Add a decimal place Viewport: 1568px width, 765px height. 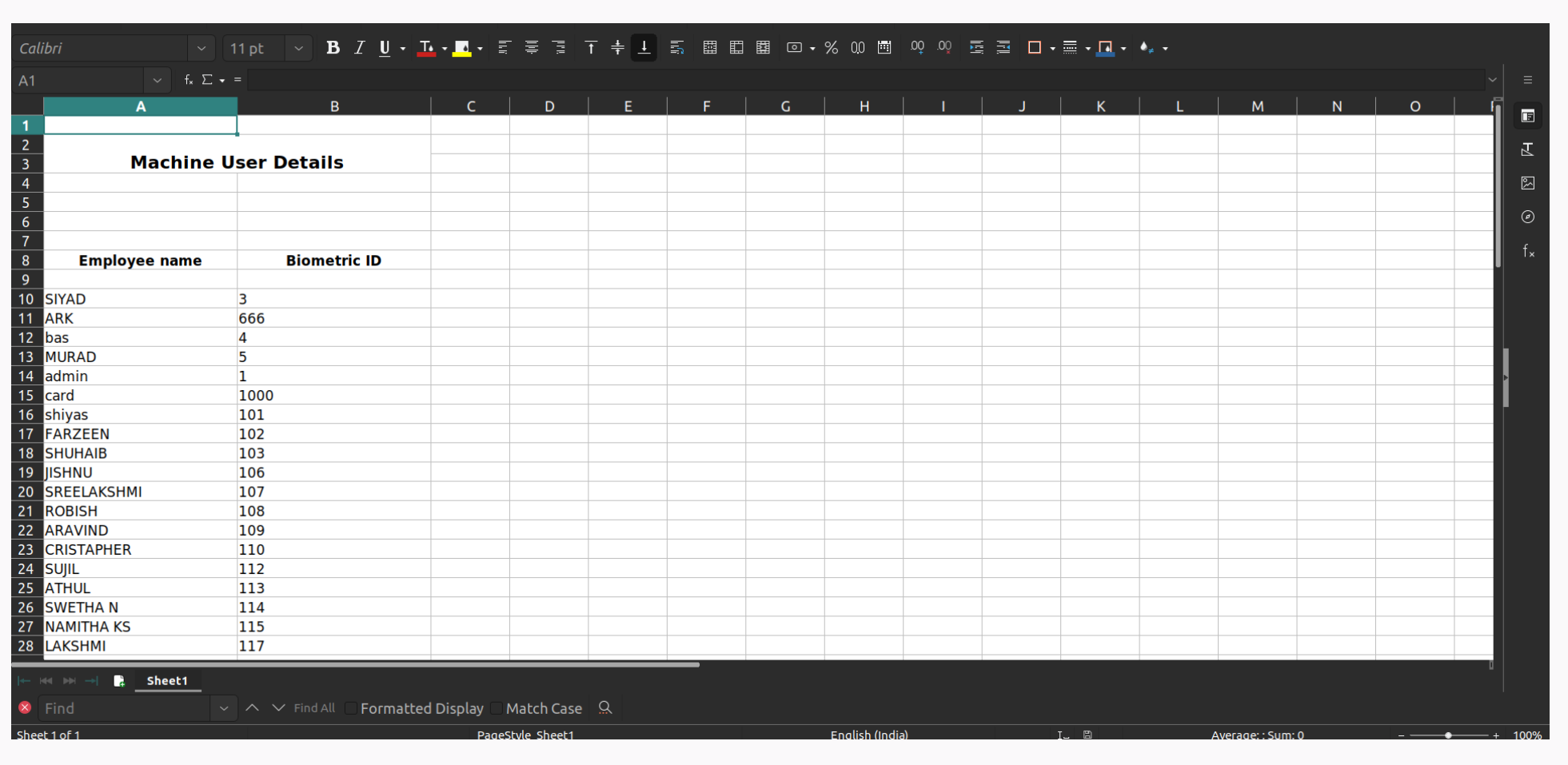pyautogui.click(x=917, y=48)
